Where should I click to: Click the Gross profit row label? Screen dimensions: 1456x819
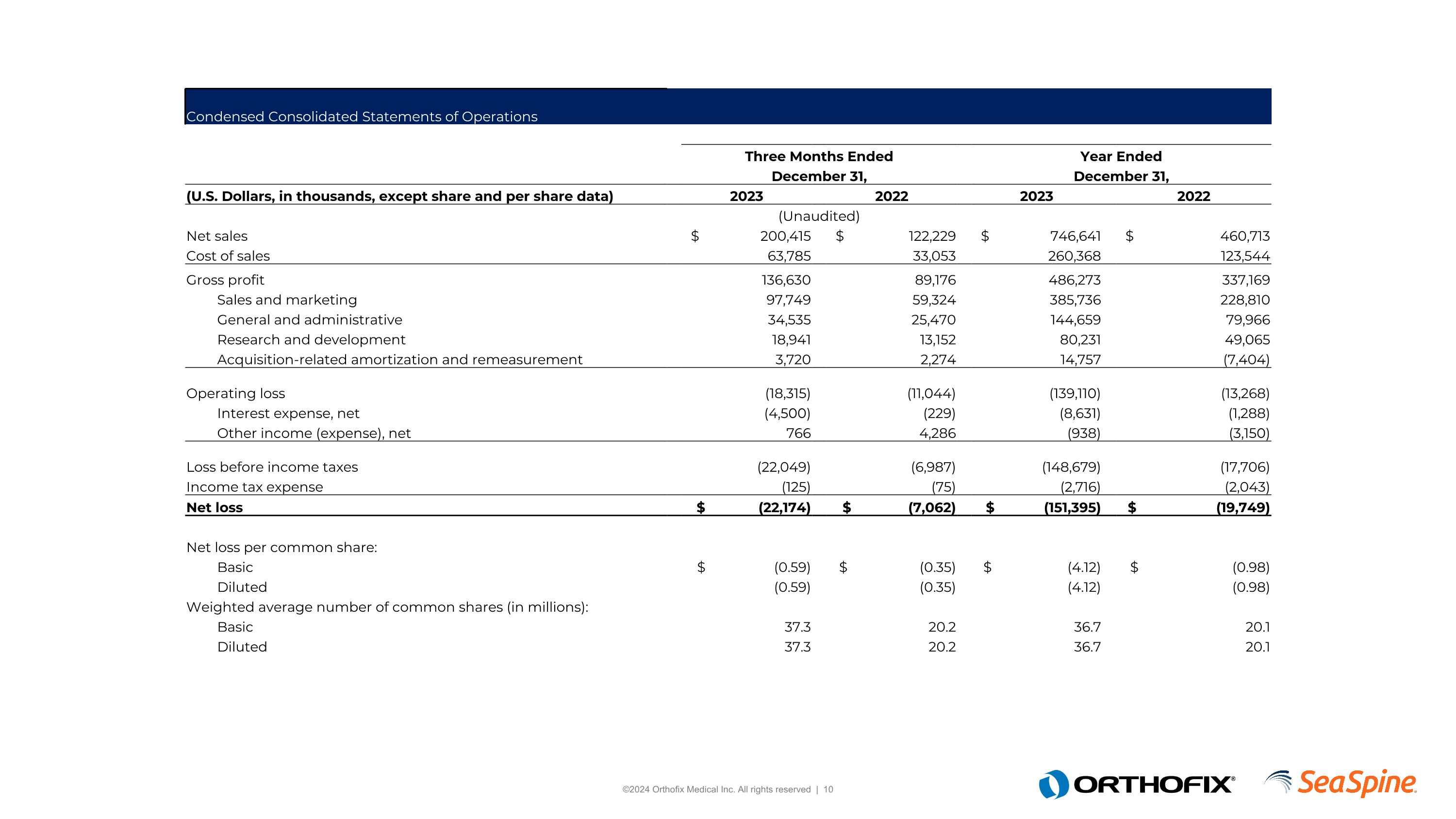tap(225, 280)
